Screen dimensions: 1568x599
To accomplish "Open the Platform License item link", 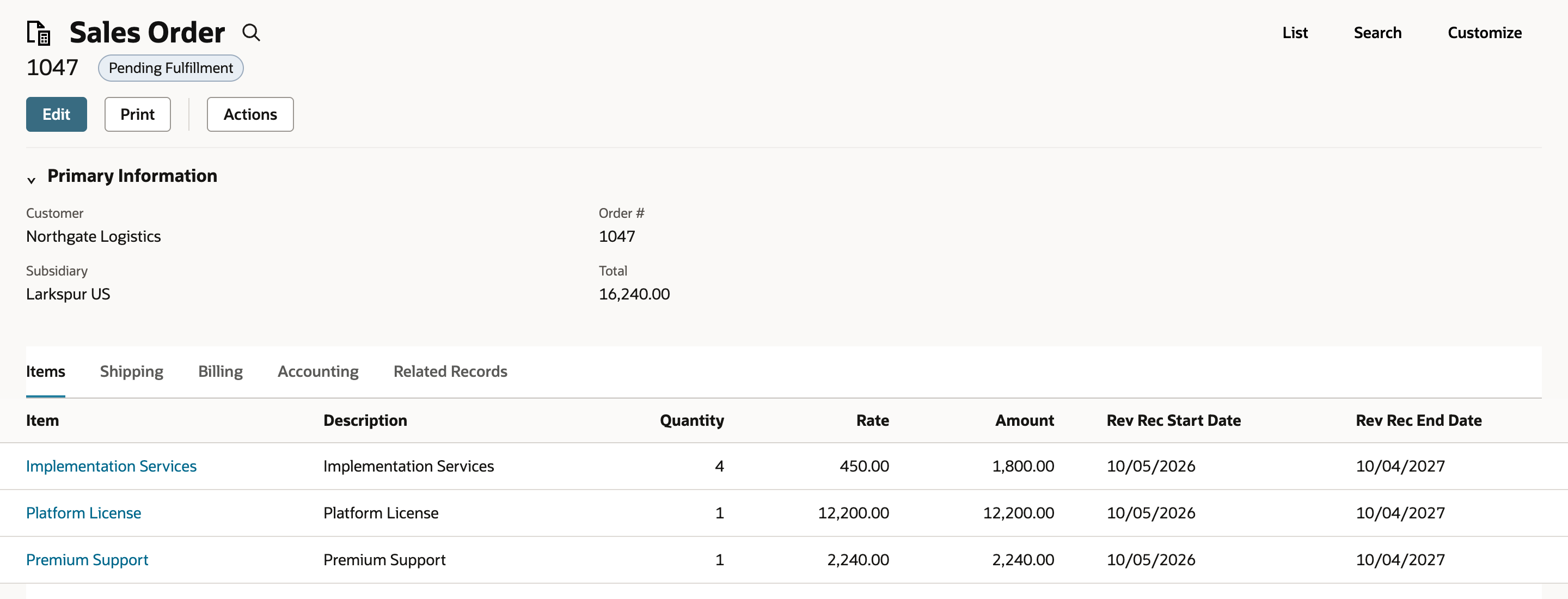I will click(83, 513).
